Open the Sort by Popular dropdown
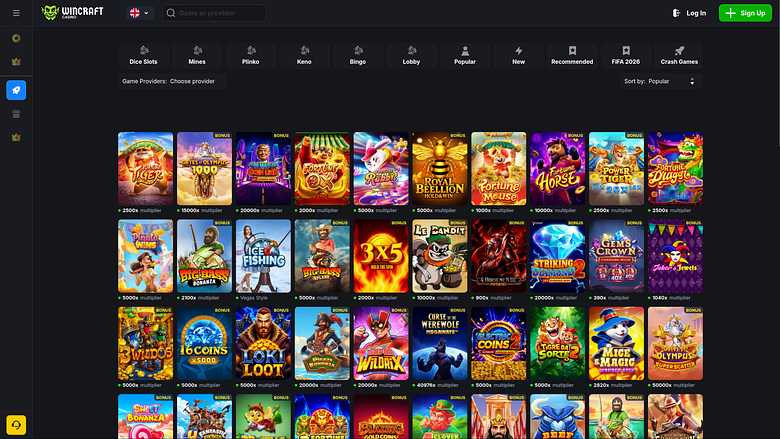Viewport: 780px width, 439px height. [661, 81]
